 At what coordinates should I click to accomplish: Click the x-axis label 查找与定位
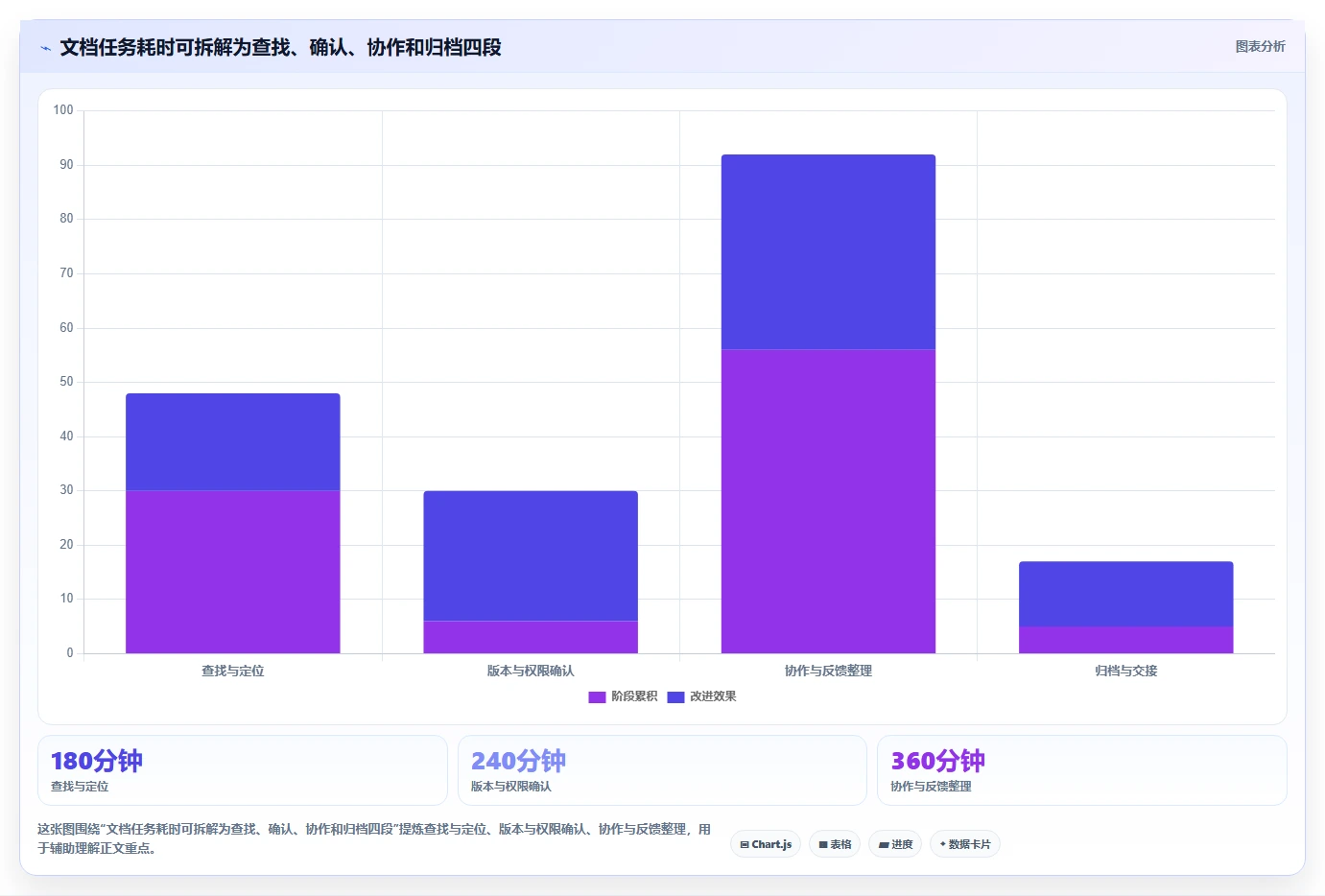(x=233, y=671)
